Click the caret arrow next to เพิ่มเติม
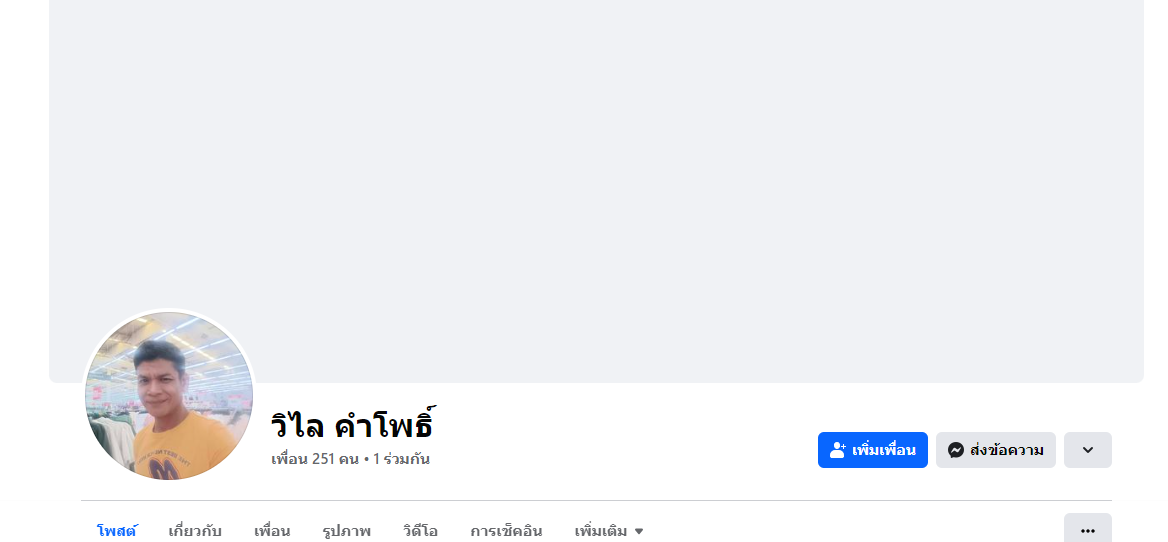The height and width of the screenshot is (542, 1168). click(x=639, y=531)
